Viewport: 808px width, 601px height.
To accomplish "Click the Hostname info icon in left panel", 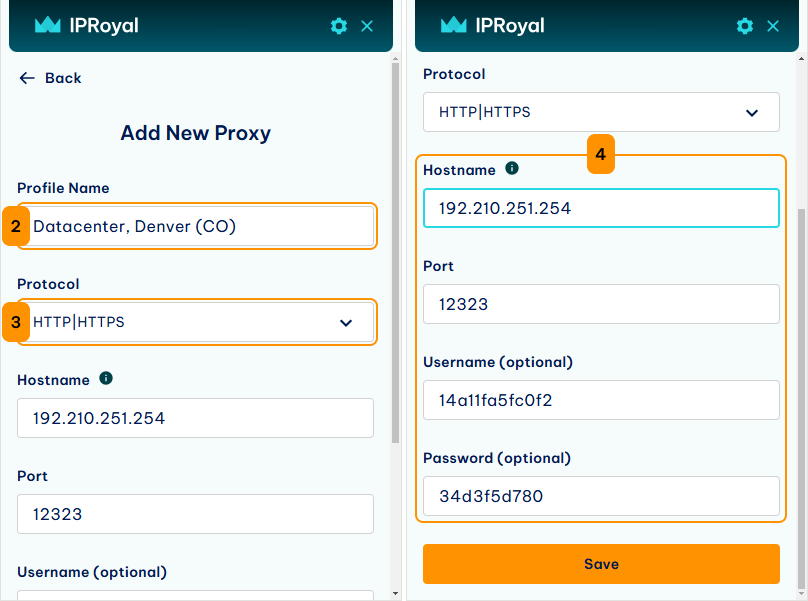I will (106, 378).
